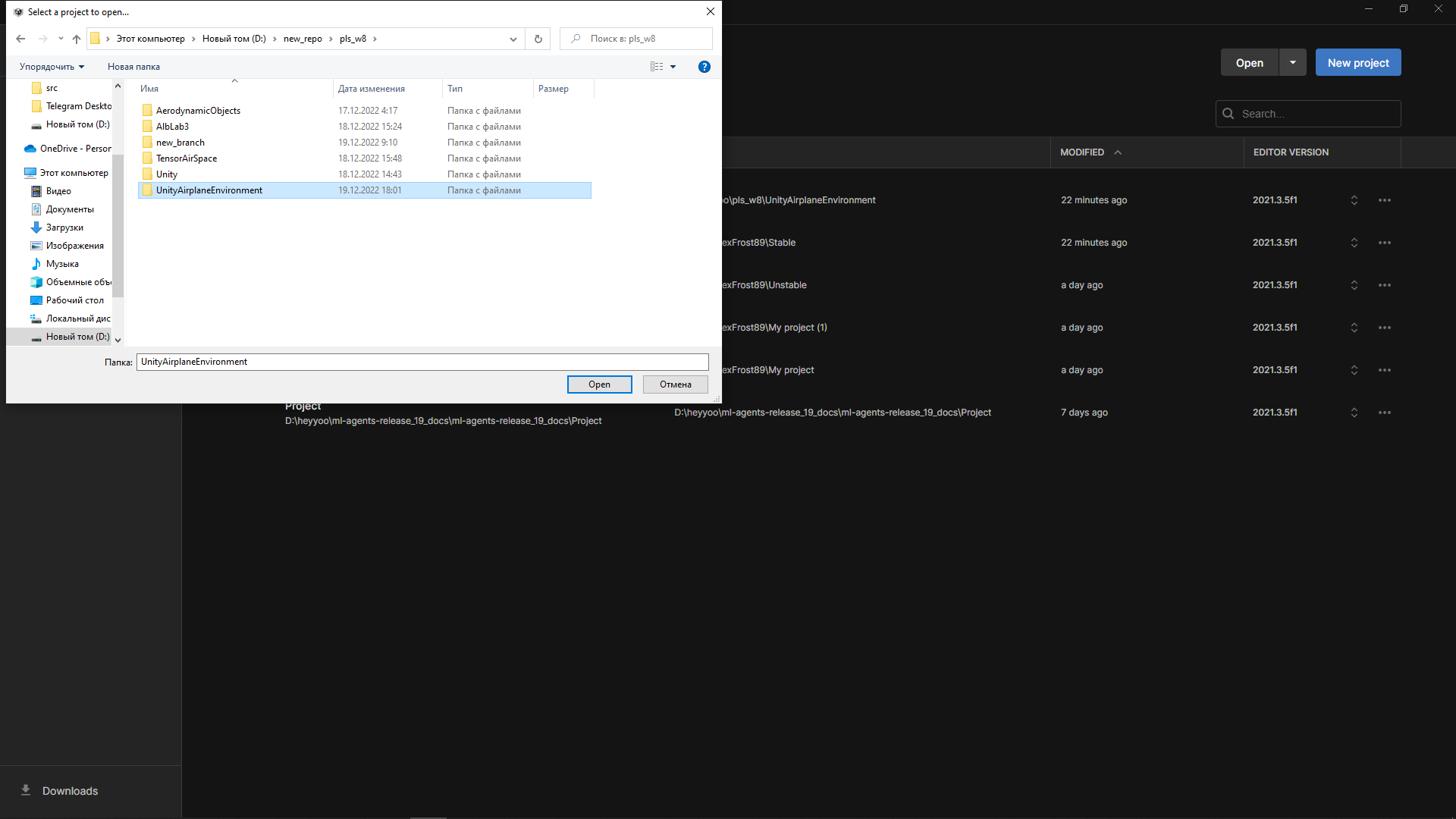Change editor version for Stable project

[1354, 243]
